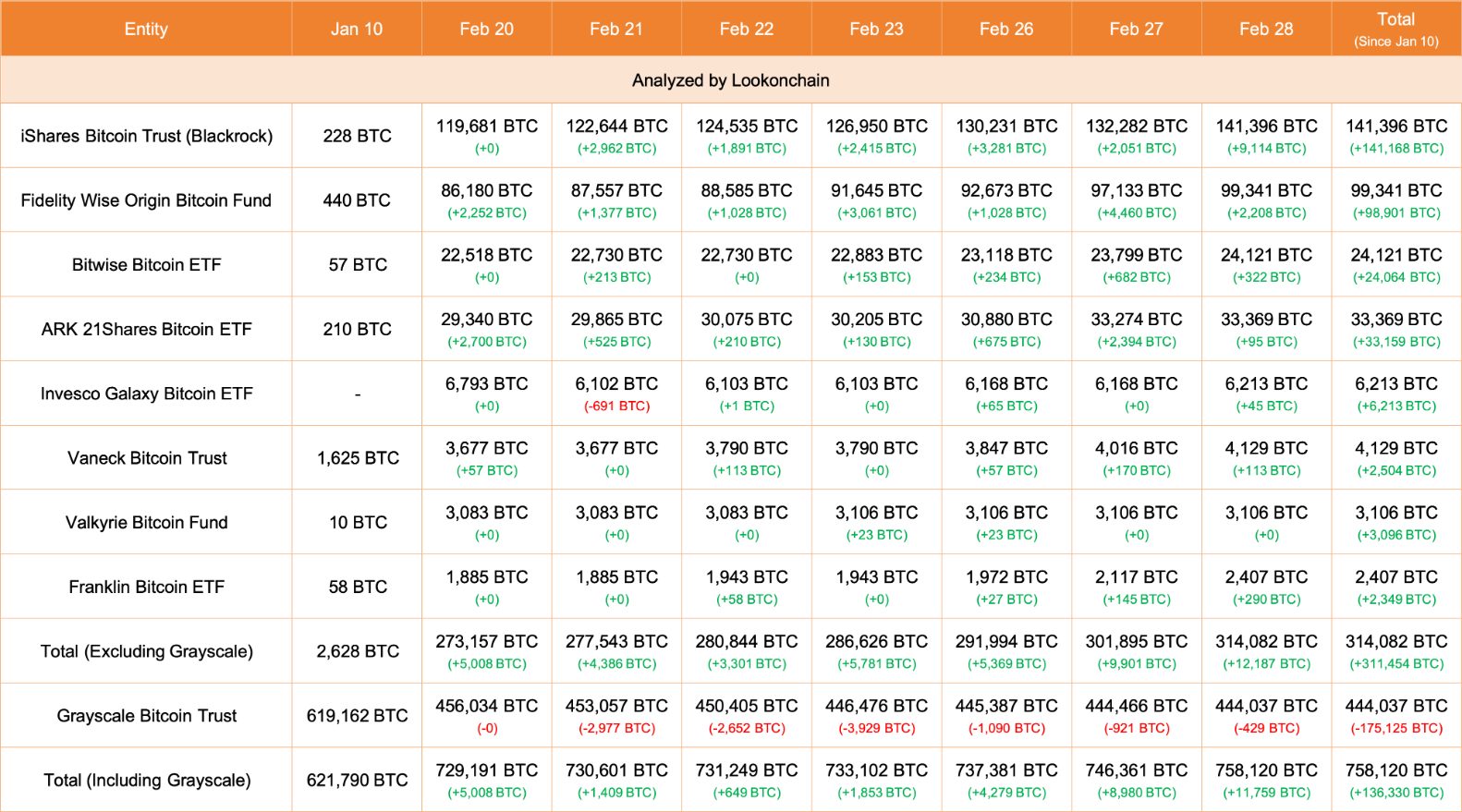Click the 57 BTC Bitwise Jan 10 cell
Image resolution: width=1462 pixels, height=812 pixels.
coord(357,265)
